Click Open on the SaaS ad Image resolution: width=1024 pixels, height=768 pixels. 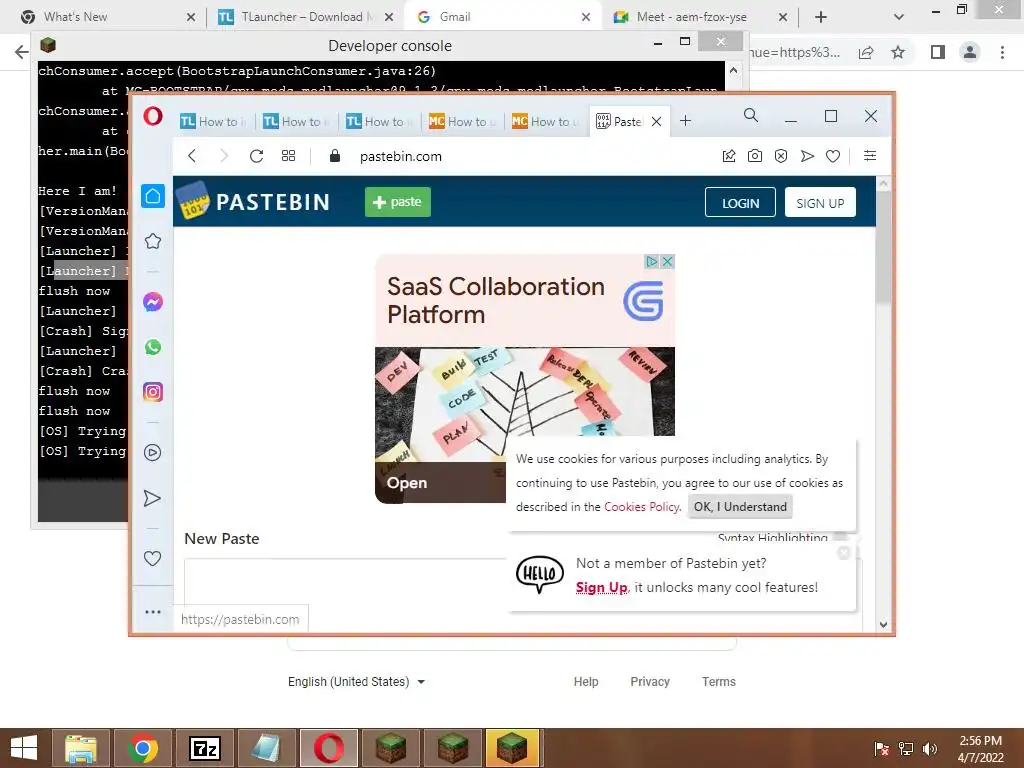pyautogui.click(x=407, y=483)
